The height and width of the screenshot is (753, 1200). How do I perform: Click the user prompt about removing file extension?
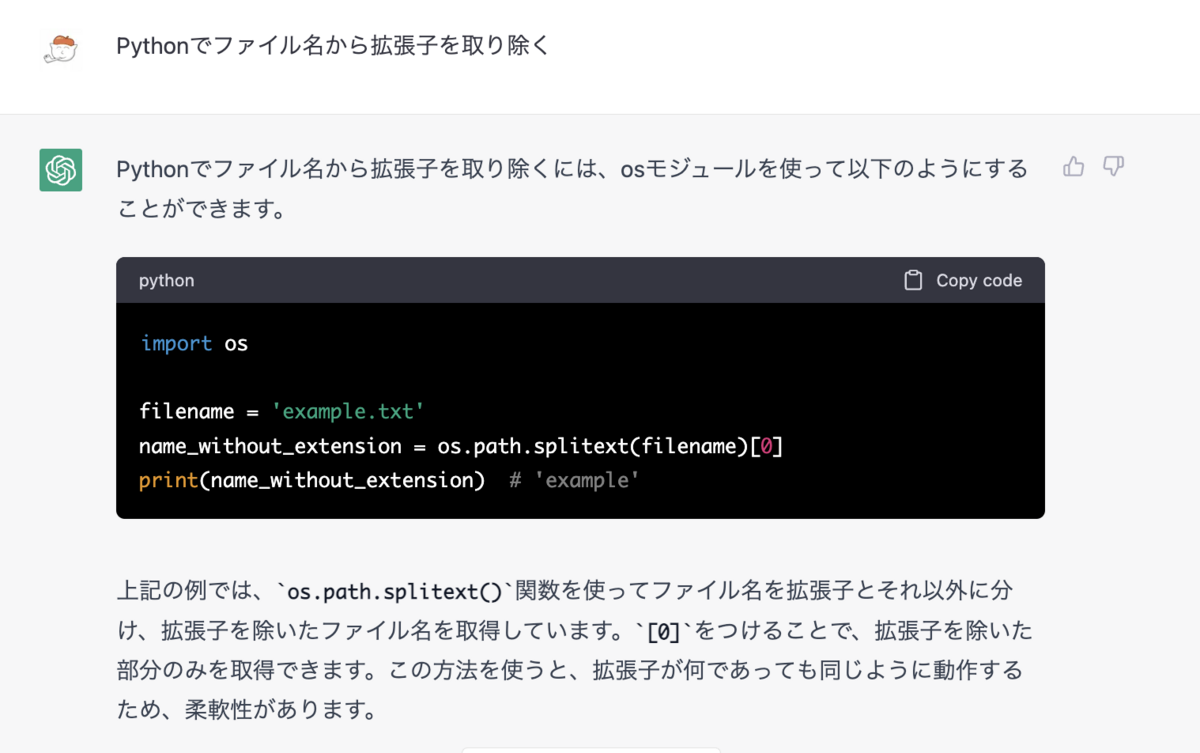click(x=333, y=46)
